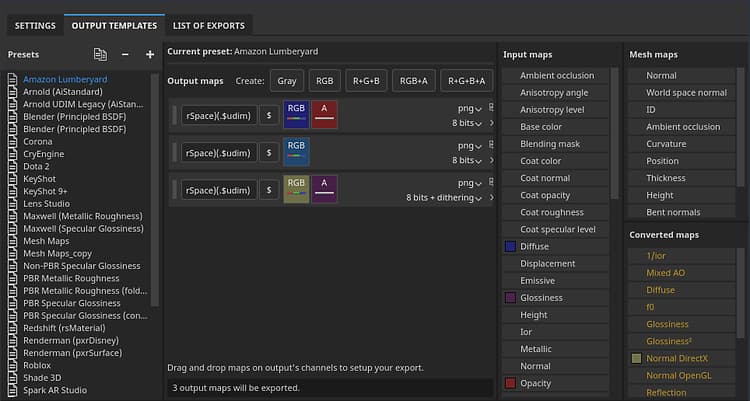
Task: Click the duplicate preset icon
Action: [x=100, y=54]
